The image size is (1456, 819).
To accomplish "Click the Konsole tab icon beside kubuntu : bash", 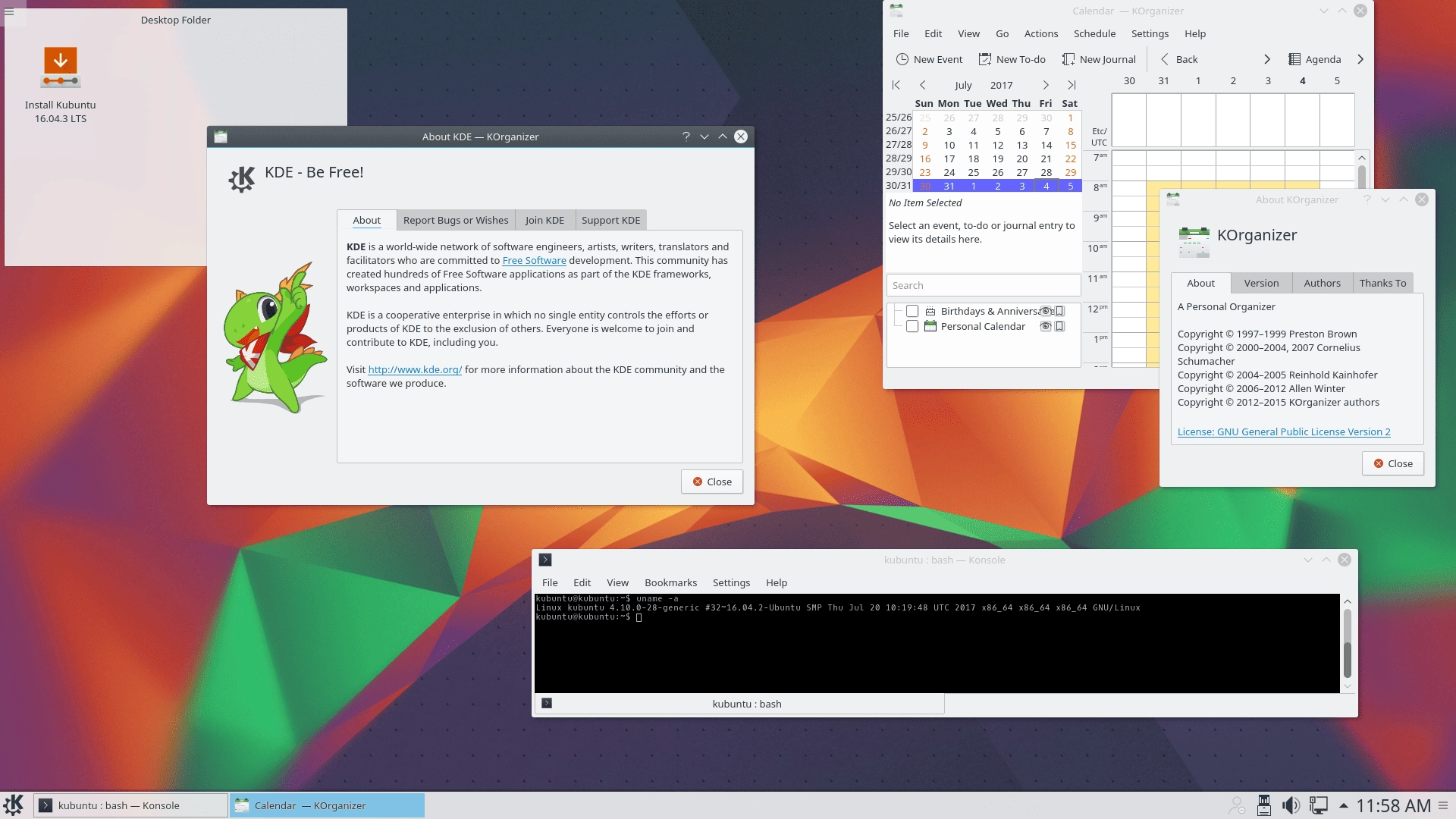I will (x=547, y=704).
